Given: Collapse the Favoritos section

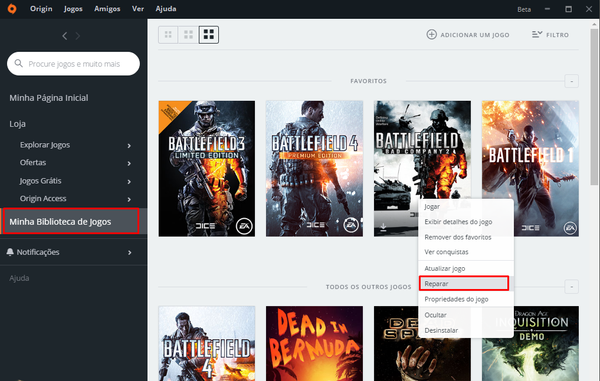Looking at the screenshot, I should (572, 81).
